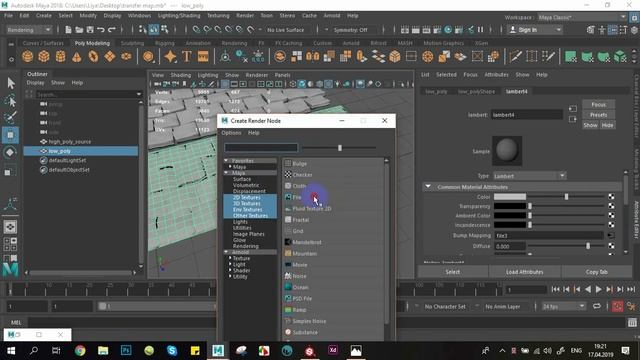
Task: Open the Texturing menu
Action: click(218, 16)
